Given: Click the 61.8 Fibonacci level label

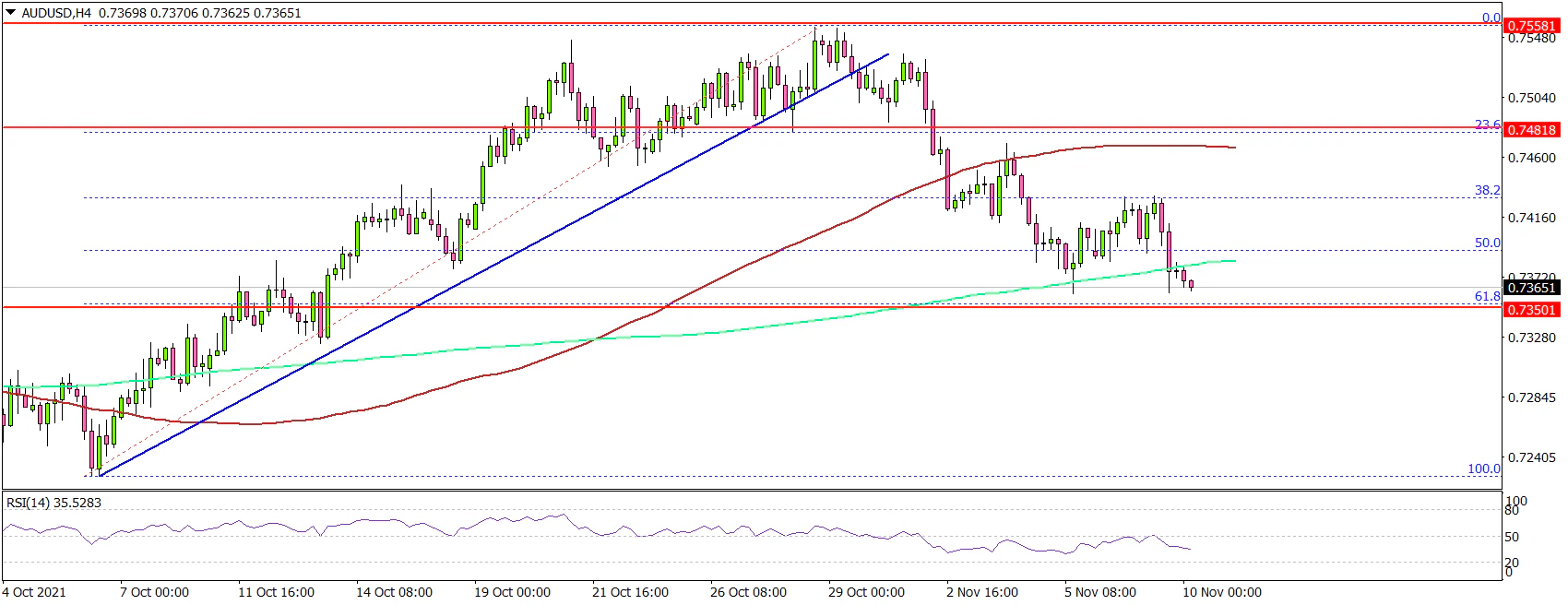Looking at the screenshot, I should [x=1487, y=296].
